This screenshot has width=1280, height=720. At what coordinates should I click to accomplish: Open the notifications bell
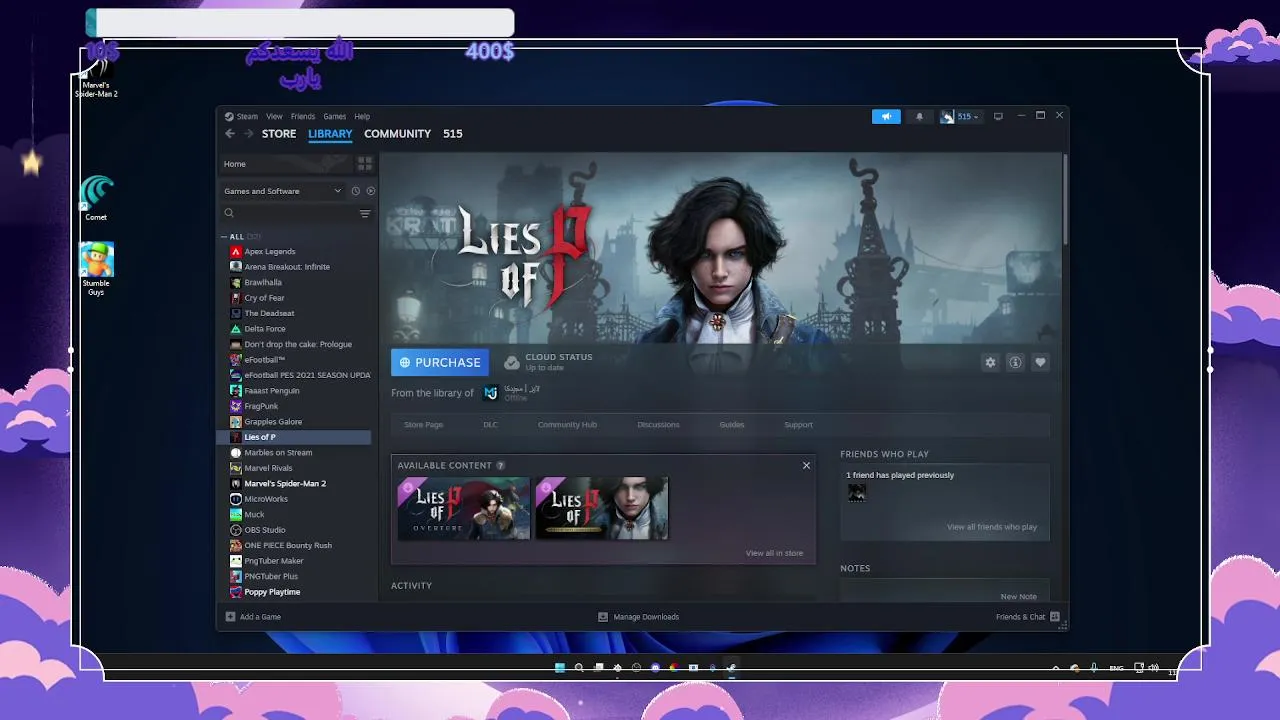pyautogui.click(x=920, y=117)
